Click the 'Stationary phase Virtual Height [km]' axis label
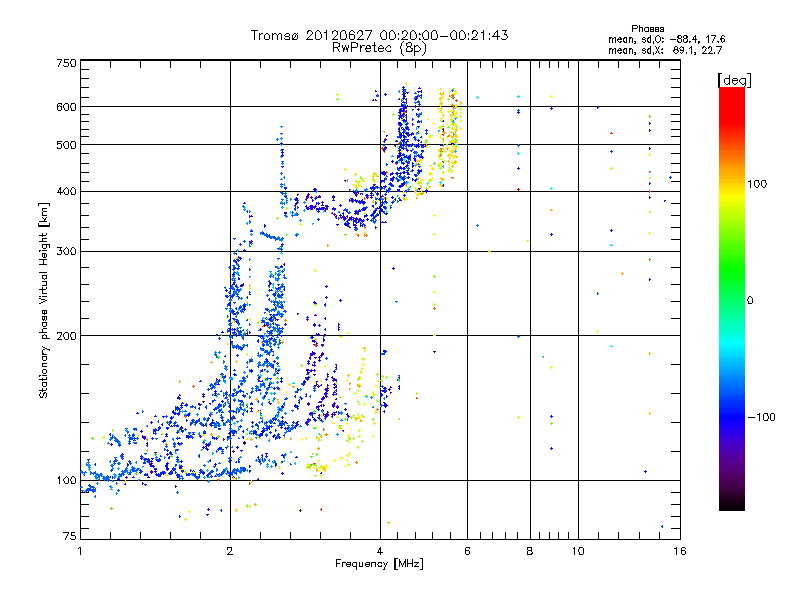800x600 pixels. click(x=43, y=300)
